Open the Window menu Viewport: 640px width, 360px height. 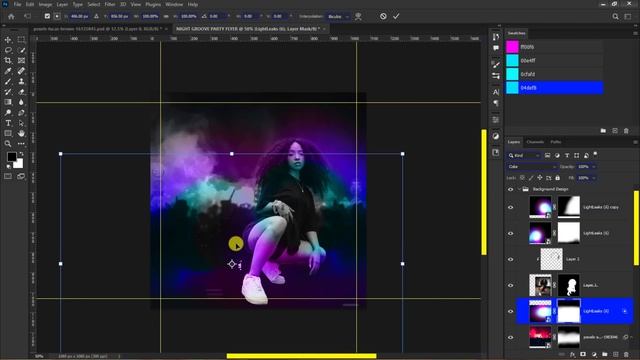tap(174, 4)
